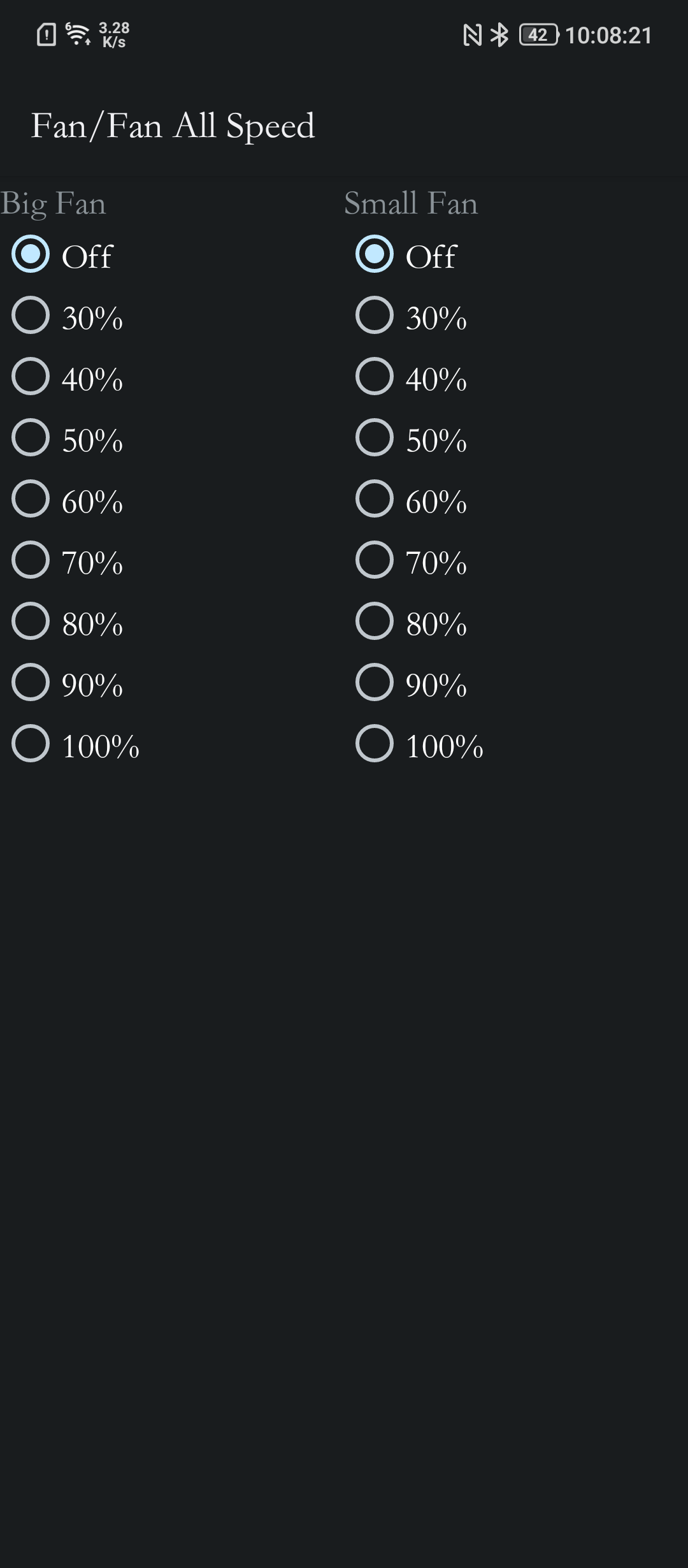
Task: Tap the SIM card alert icon
Action: [47, 34]
